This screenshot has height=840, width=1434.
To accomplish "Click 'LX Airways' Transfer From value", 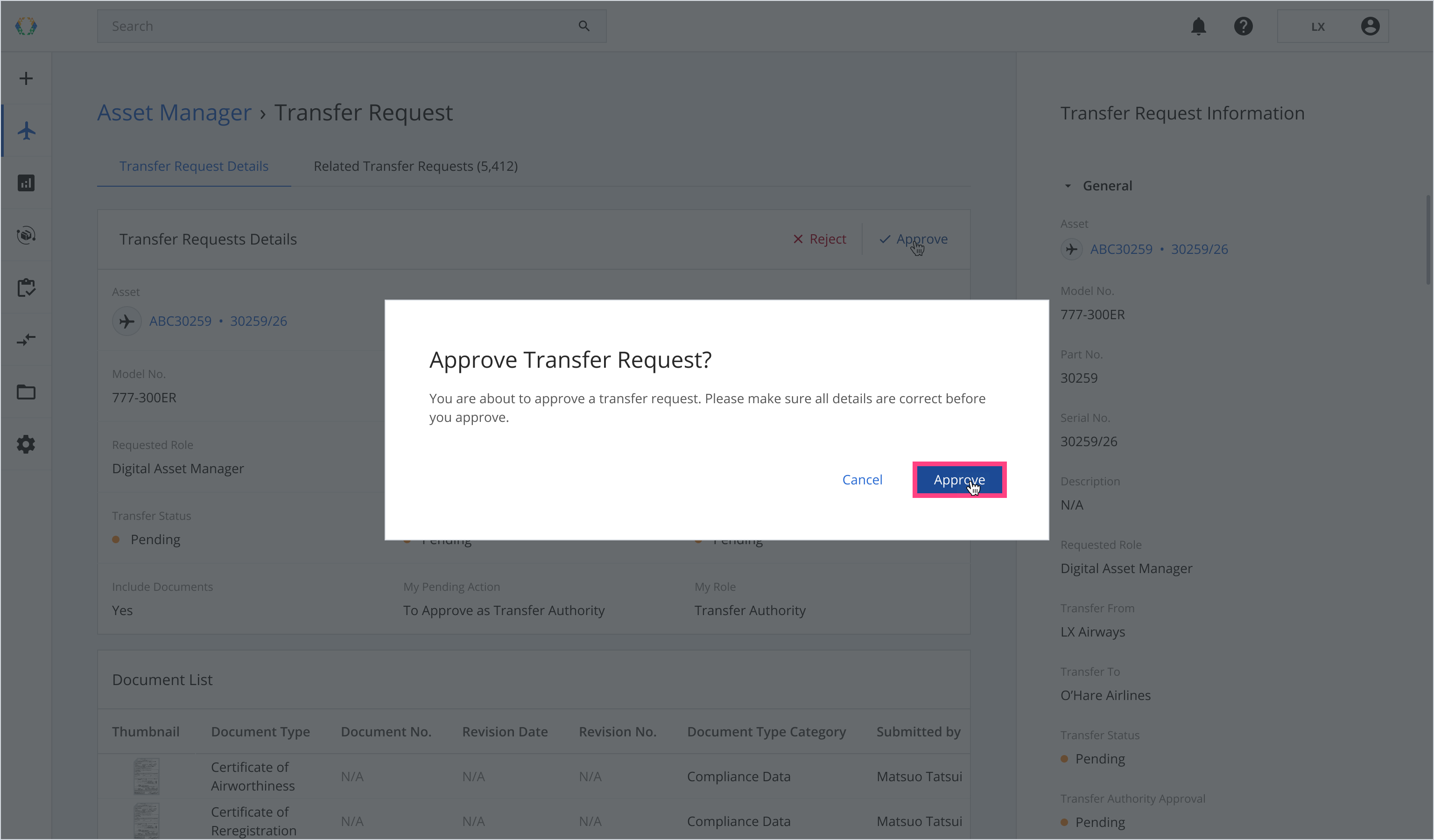I will pyautogui.click(x=1093, y=632).
